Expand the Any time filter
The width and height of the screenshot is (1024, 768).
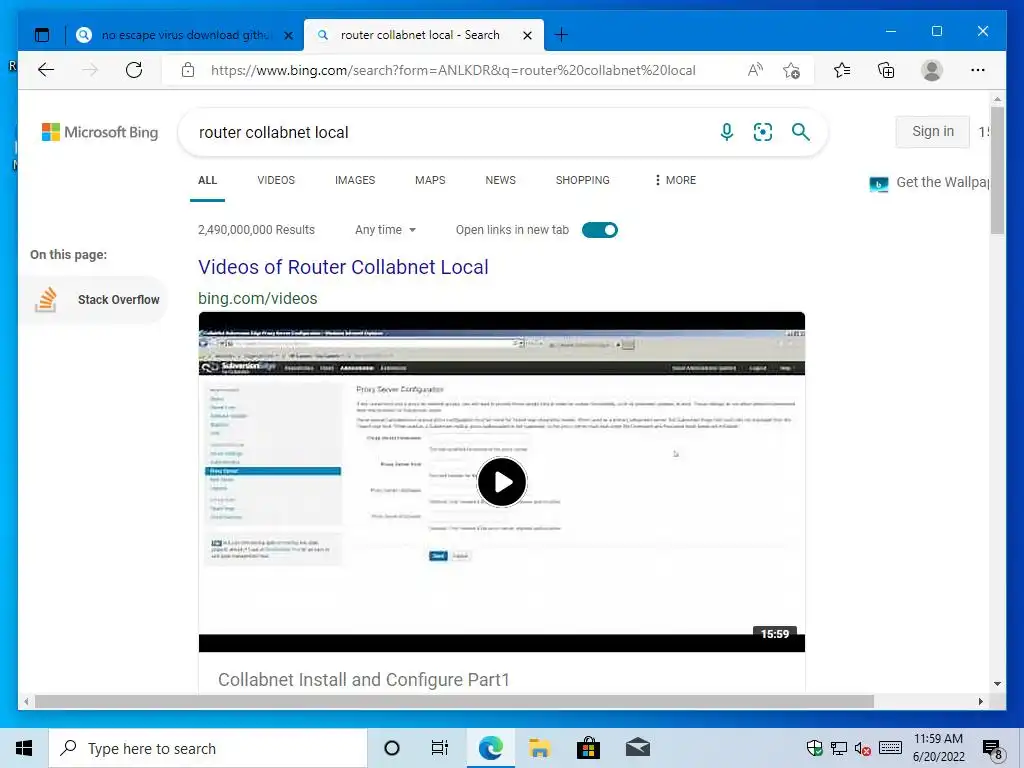[385, 230]
